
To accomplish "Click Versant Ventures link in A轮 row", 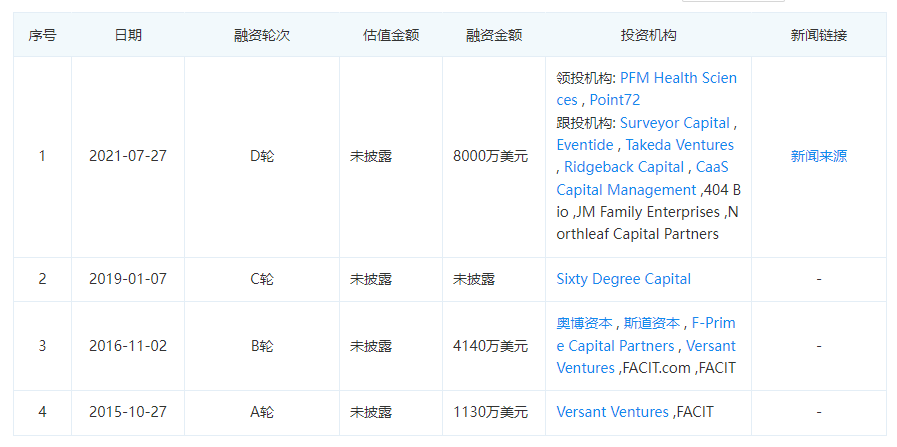I will click(612, 412).
